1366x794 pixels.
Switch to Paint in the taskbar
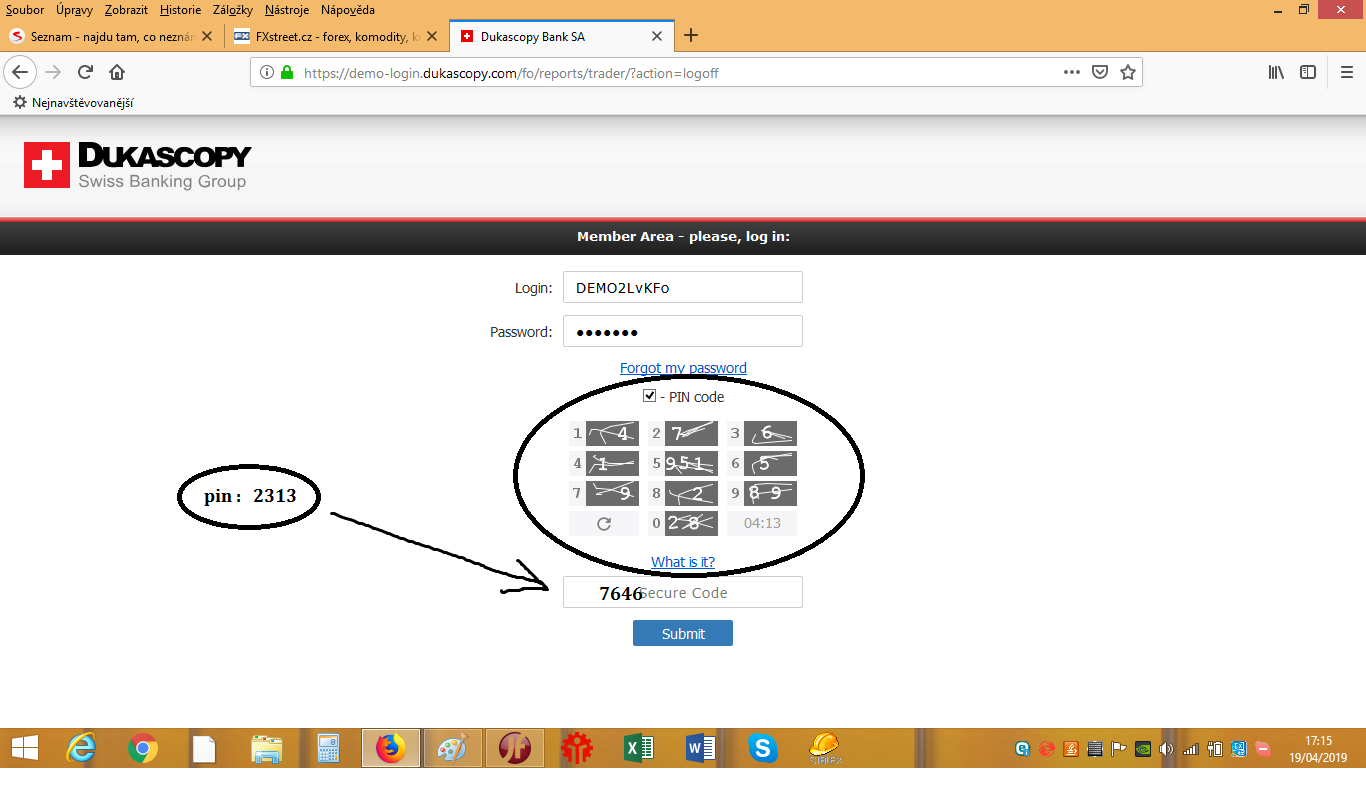(x=452, y=748)
